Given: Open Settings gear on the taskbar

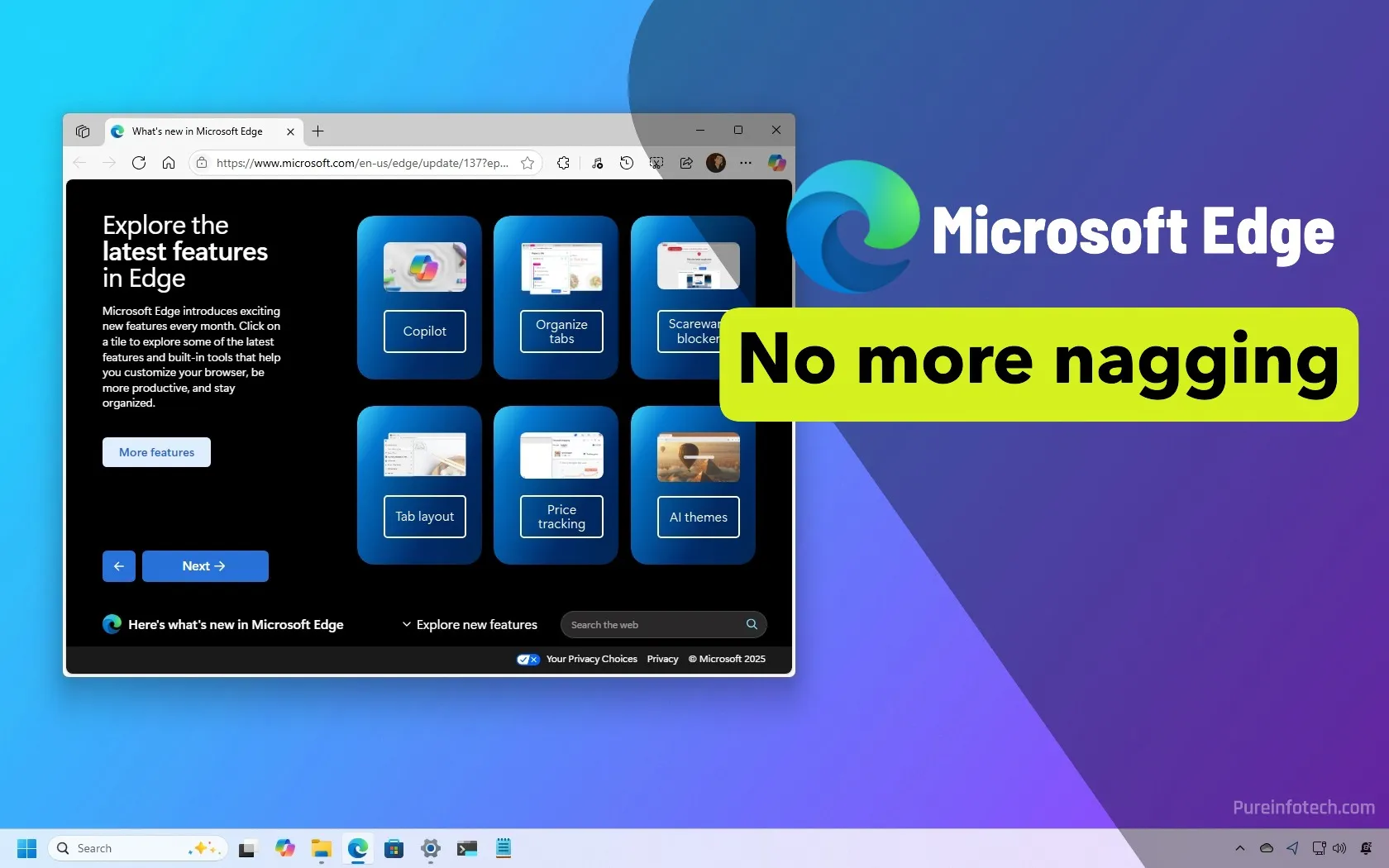Looking at the screenshot, I should (x=431, y=848).
